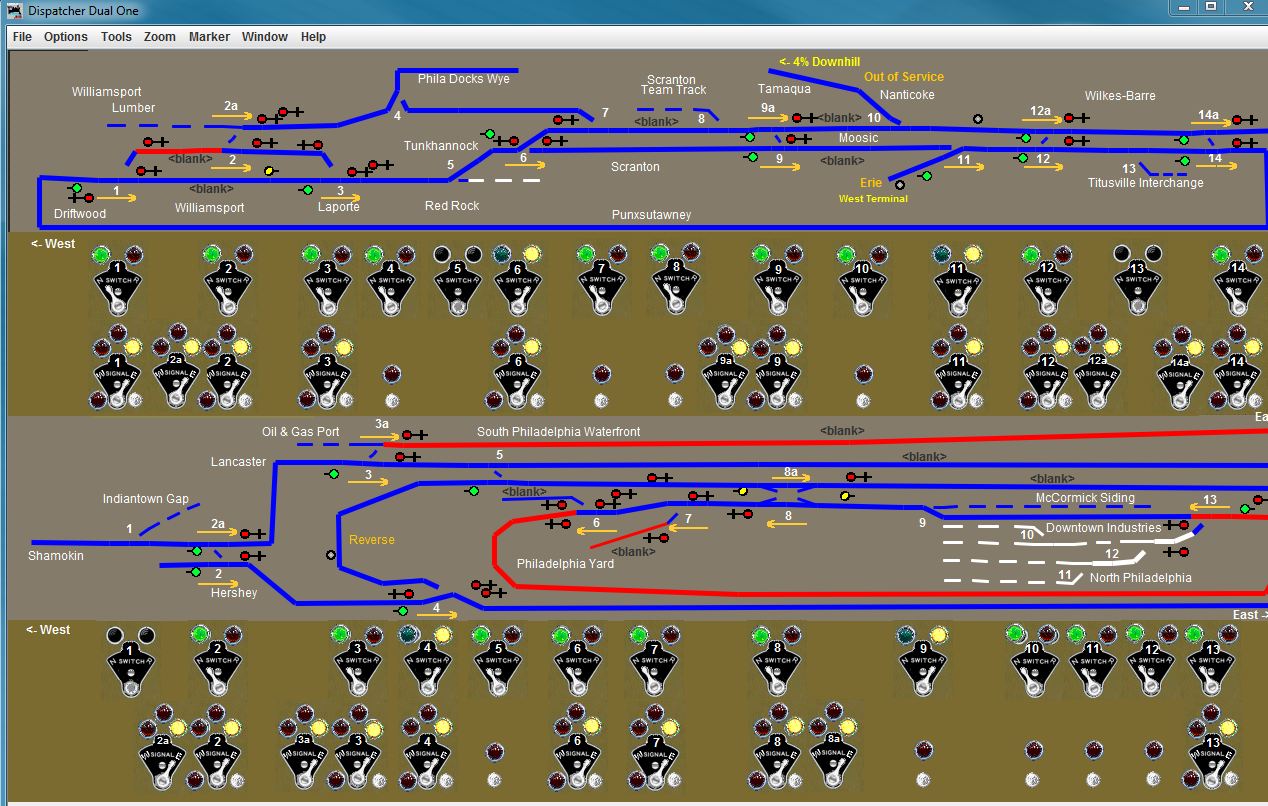Screen dimensions: 1268x806
Task: Open the Tools menu
Action: pos(116,37)
